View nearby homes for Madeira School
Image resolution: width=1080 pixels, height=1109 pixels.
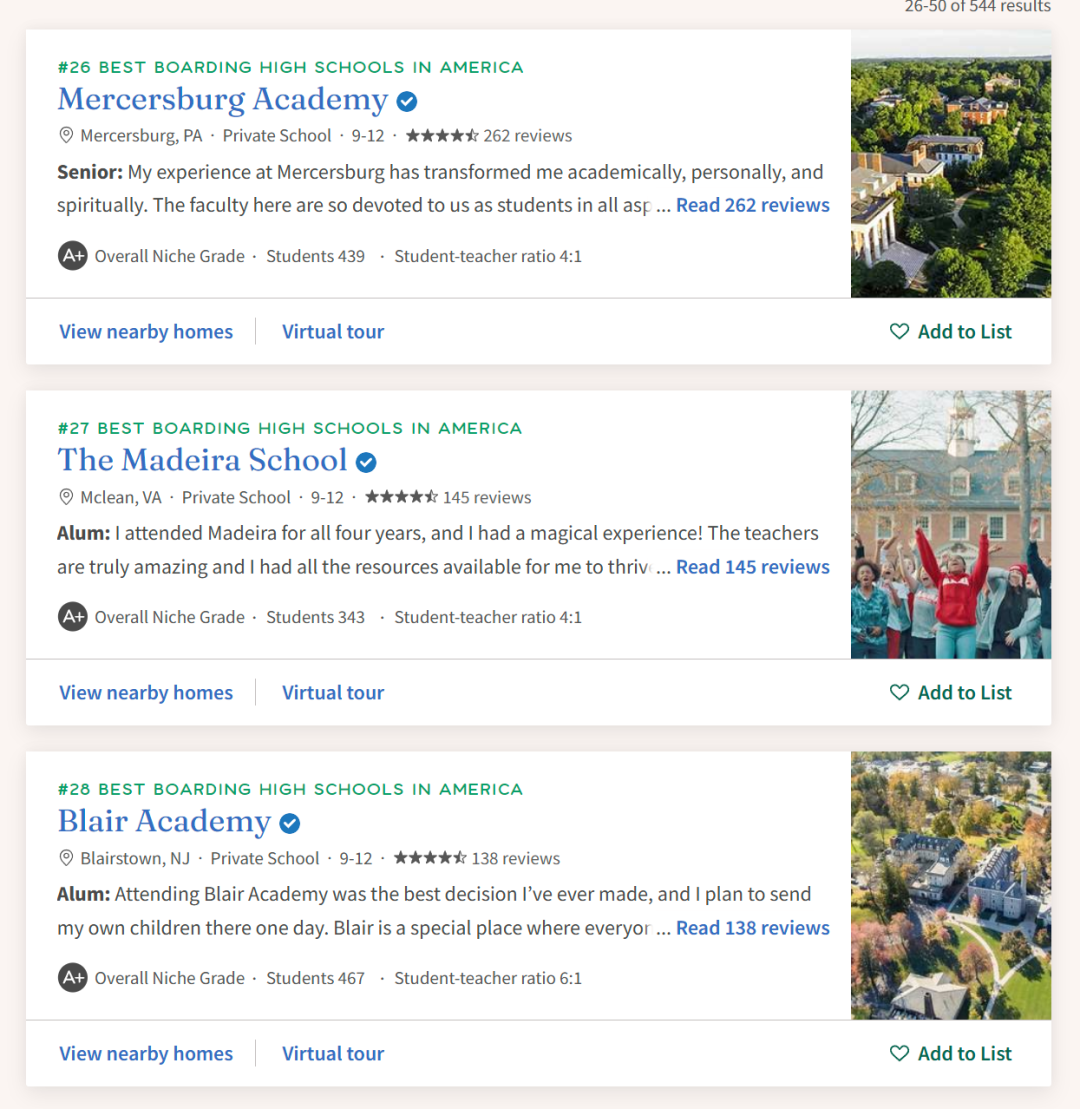coord(146,692)
